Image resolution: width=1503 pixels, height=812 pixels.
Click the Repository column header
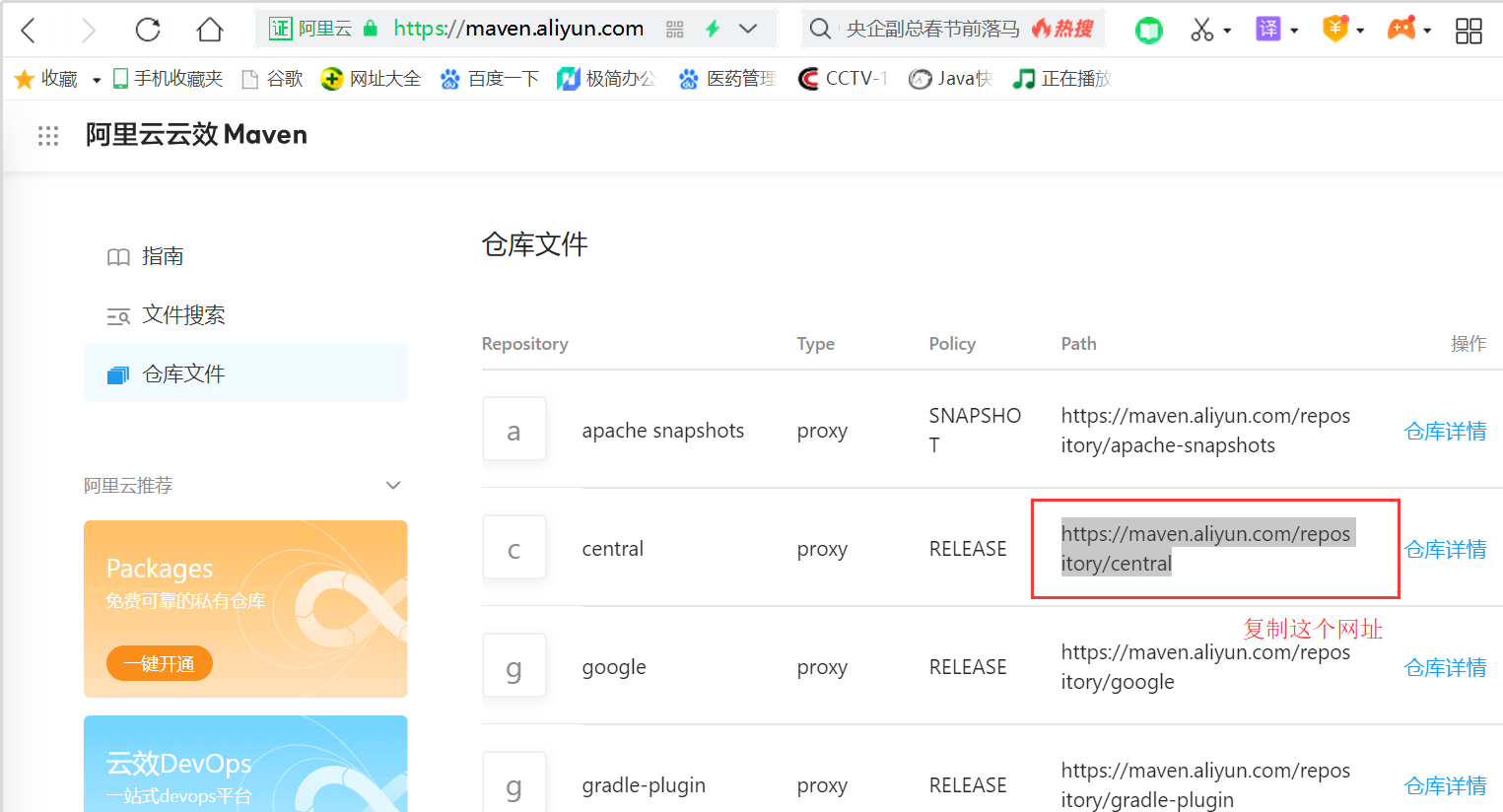pyautogui.click(x=525, y=344)
